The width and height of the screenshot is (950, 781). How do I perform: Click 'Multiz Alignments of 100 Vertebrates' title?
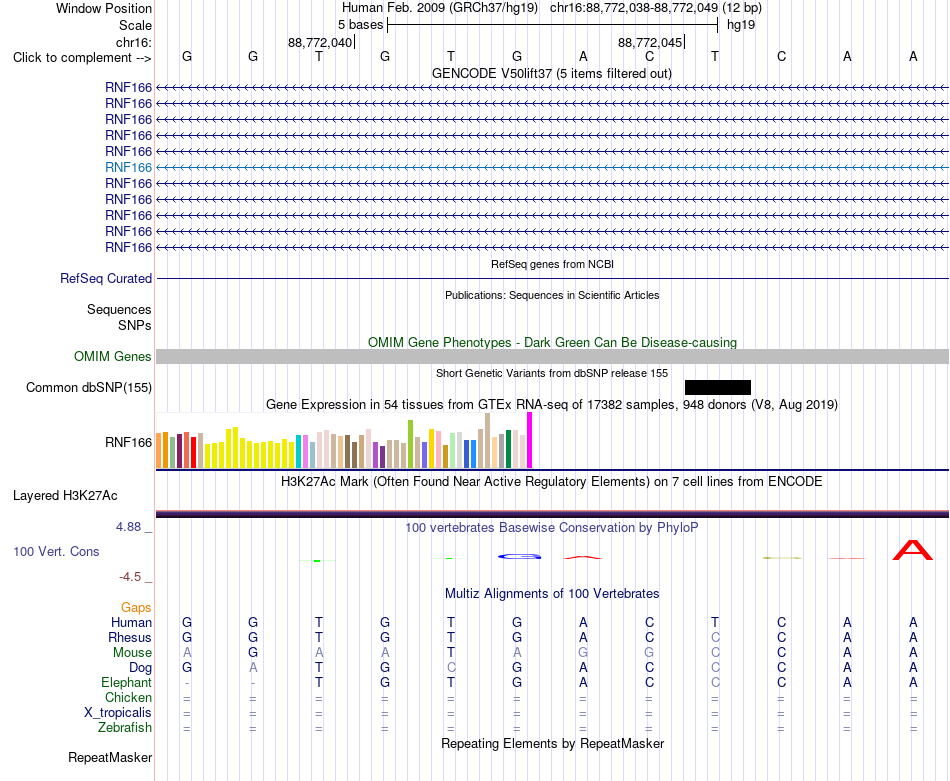[x=552, y=594]
